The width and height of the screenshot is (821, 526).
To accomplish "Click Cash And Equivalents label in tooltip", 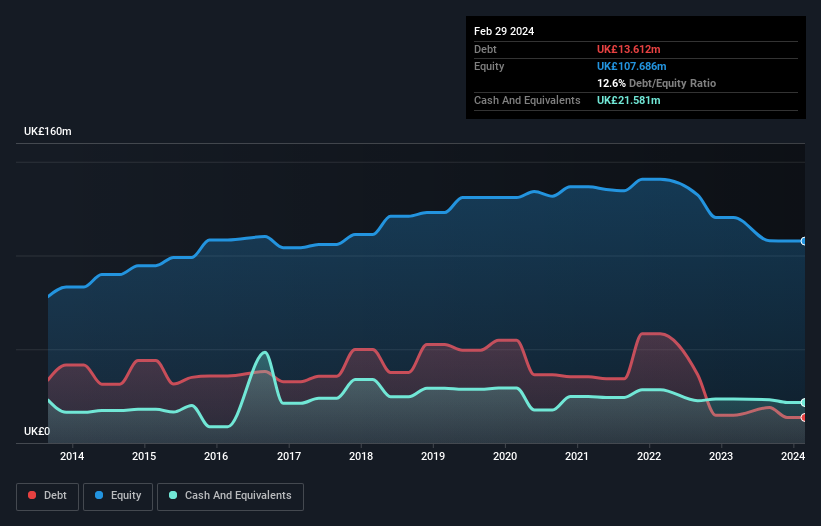I will pyautogui.click(x=527, y=100).
